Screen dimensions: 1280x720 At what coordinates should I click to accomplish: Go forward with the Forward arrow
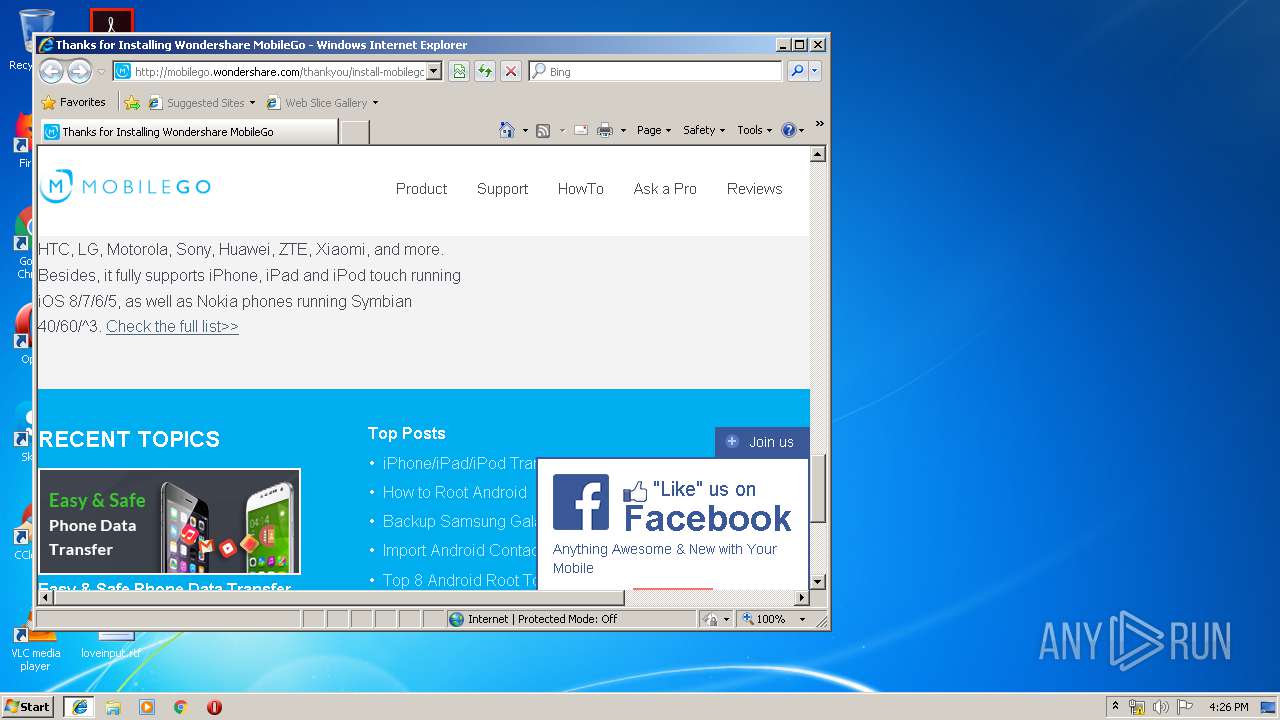pyautogui.click(x=79, y=71)
